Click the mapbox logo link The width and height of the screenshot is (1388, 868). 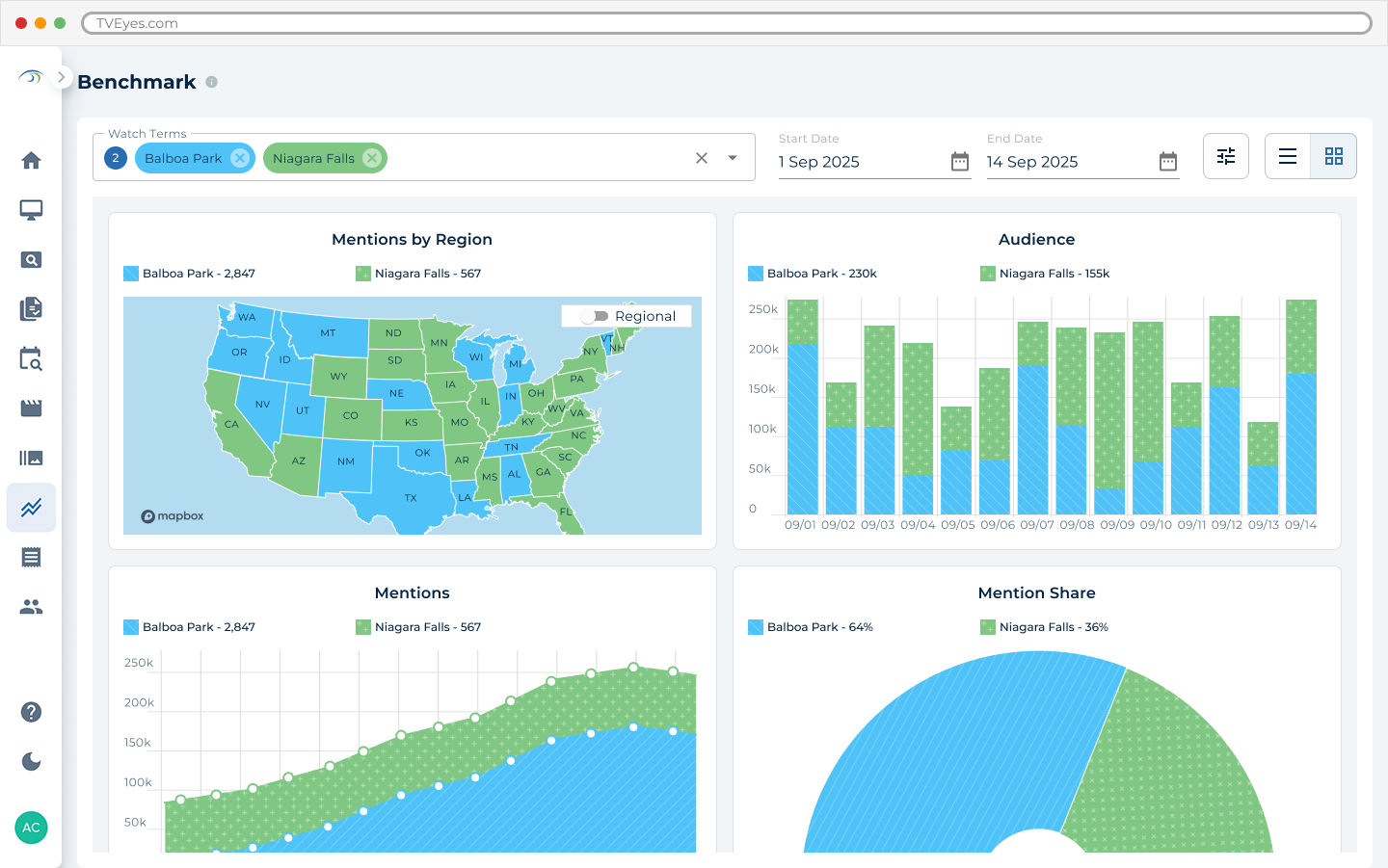173,516
